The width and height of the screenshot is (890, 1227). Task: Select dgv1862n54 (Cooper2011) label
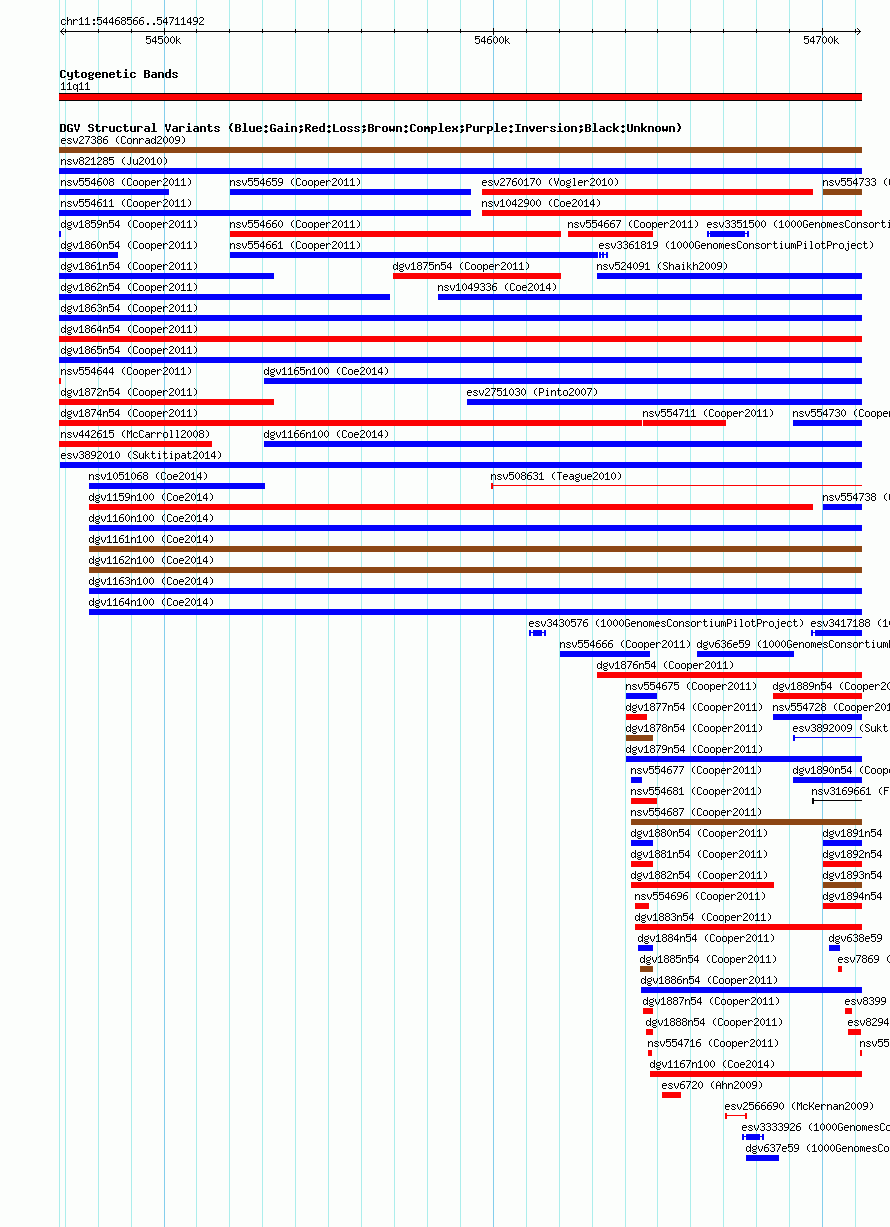click(x=129, y=287)
